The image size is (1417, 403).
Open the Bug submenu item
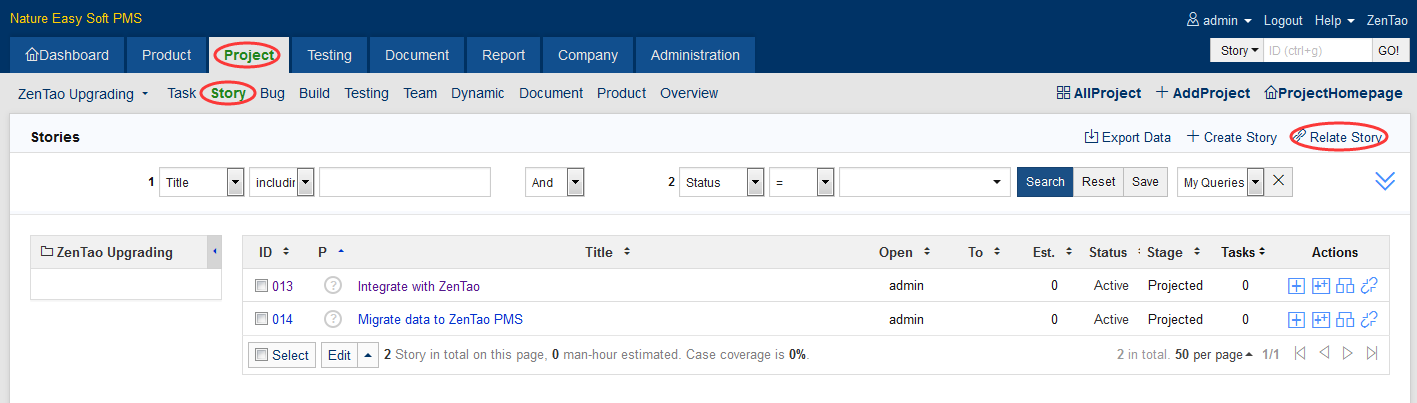(x=272, y=93)
